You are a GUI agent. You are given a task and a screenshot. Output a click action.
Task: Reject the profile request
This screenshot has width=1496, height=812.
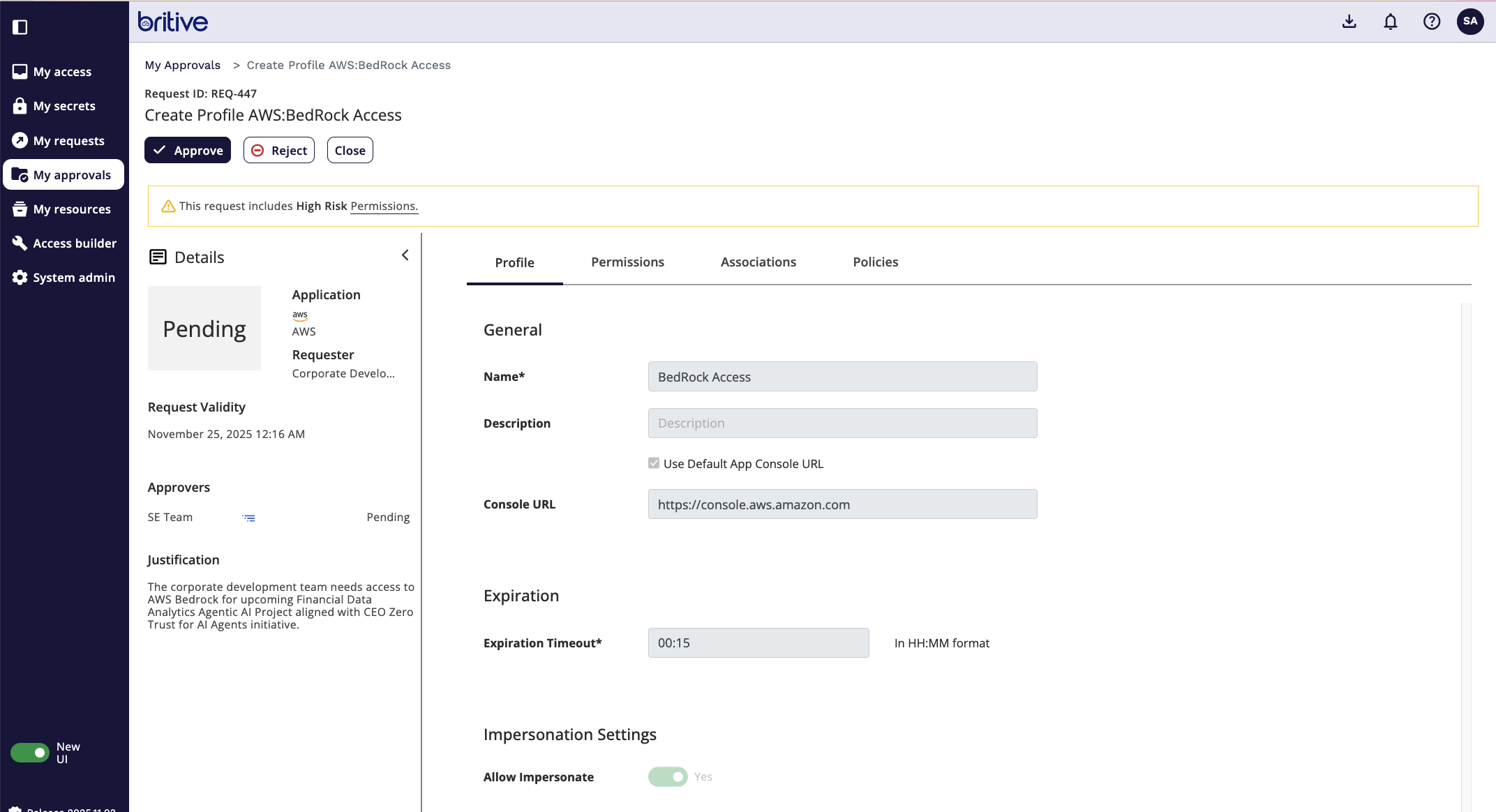(x=279, y=151)
